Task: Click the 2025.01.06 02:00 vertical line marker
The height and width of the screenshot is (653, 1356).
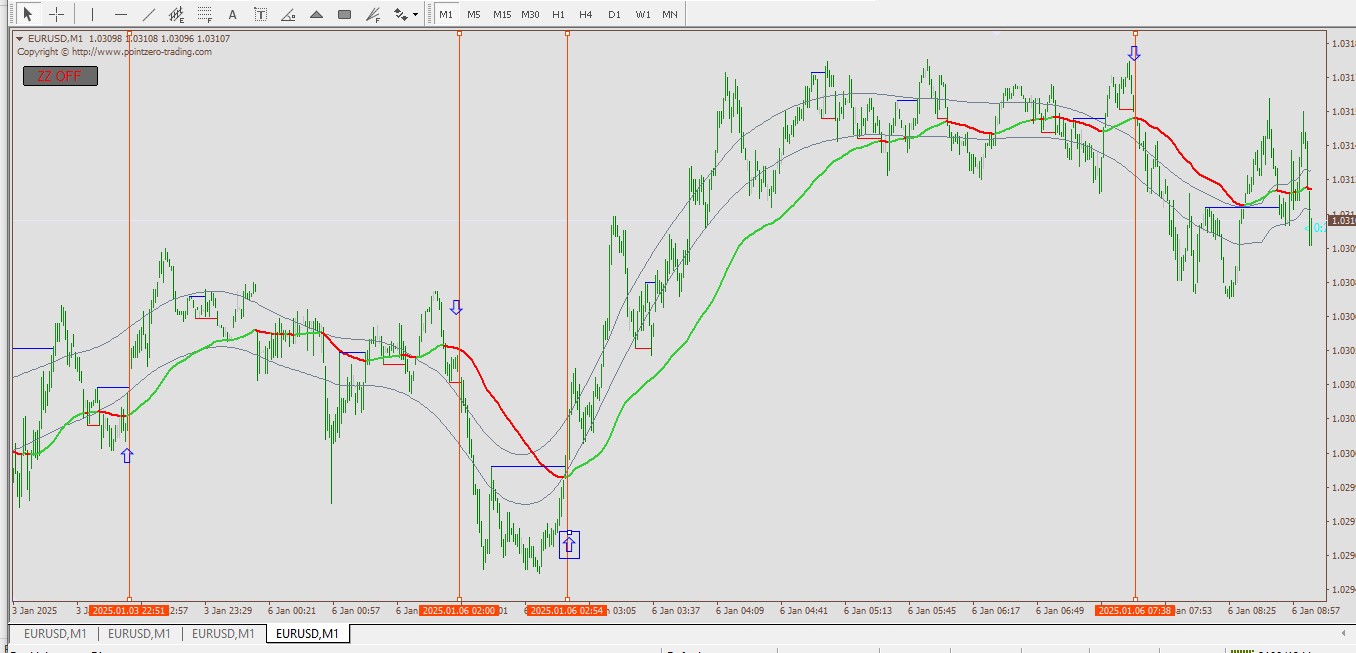Action: [x=459, y=610]
